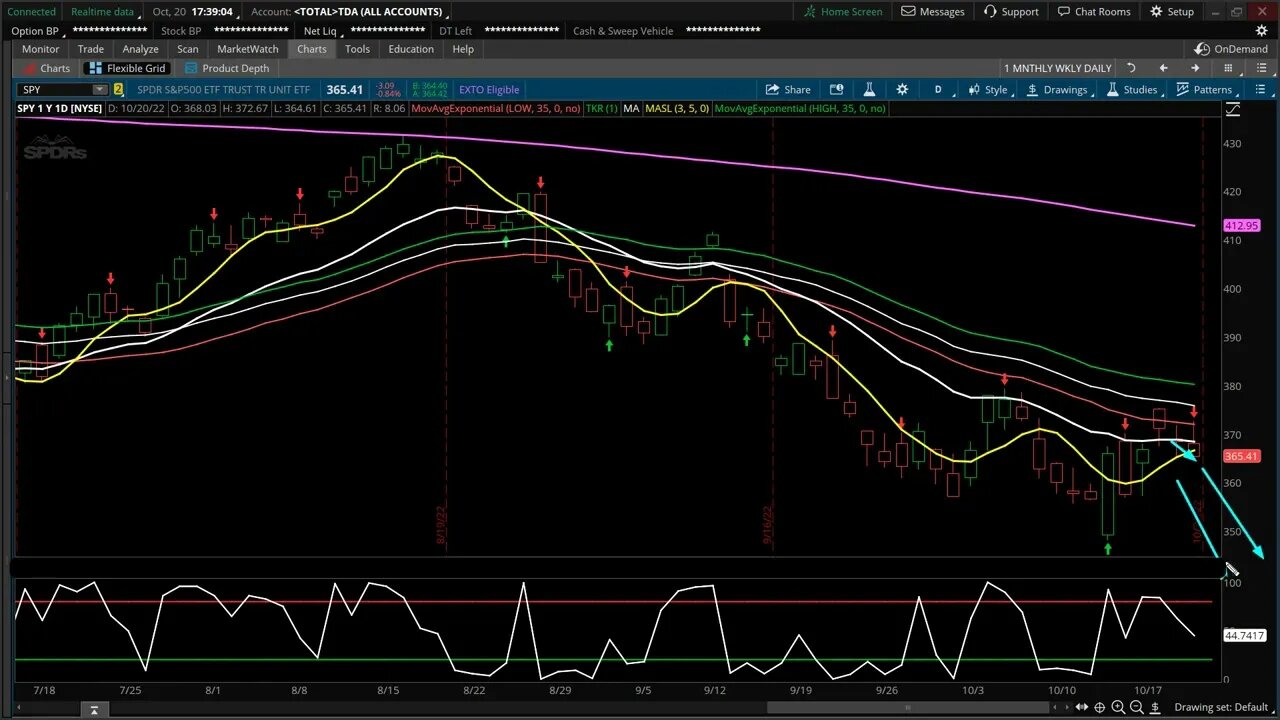
Task: Click the Realtime data status label
Action: 102,11
